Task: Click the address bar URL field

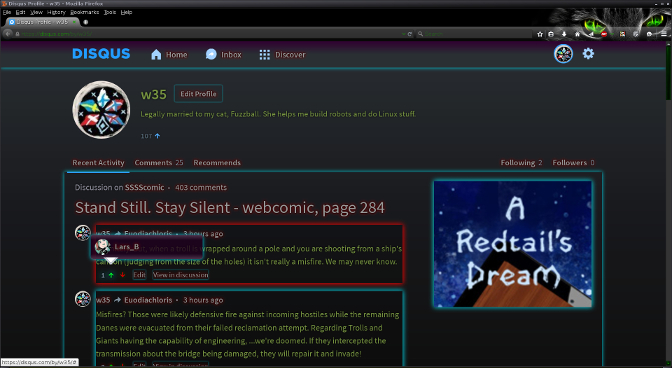Action: click(x=210, y=33)
